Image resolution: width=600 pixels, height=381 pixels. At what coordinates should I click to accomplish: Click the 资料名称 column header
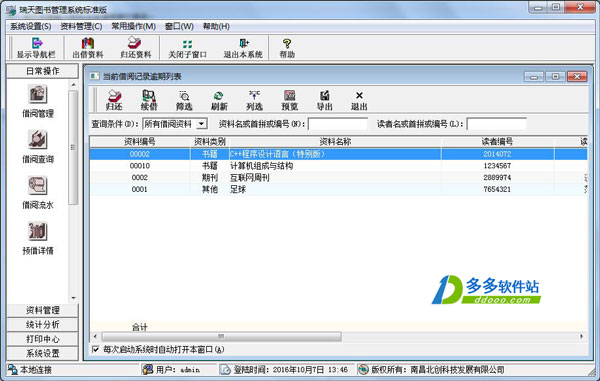(x=335, y=142)
